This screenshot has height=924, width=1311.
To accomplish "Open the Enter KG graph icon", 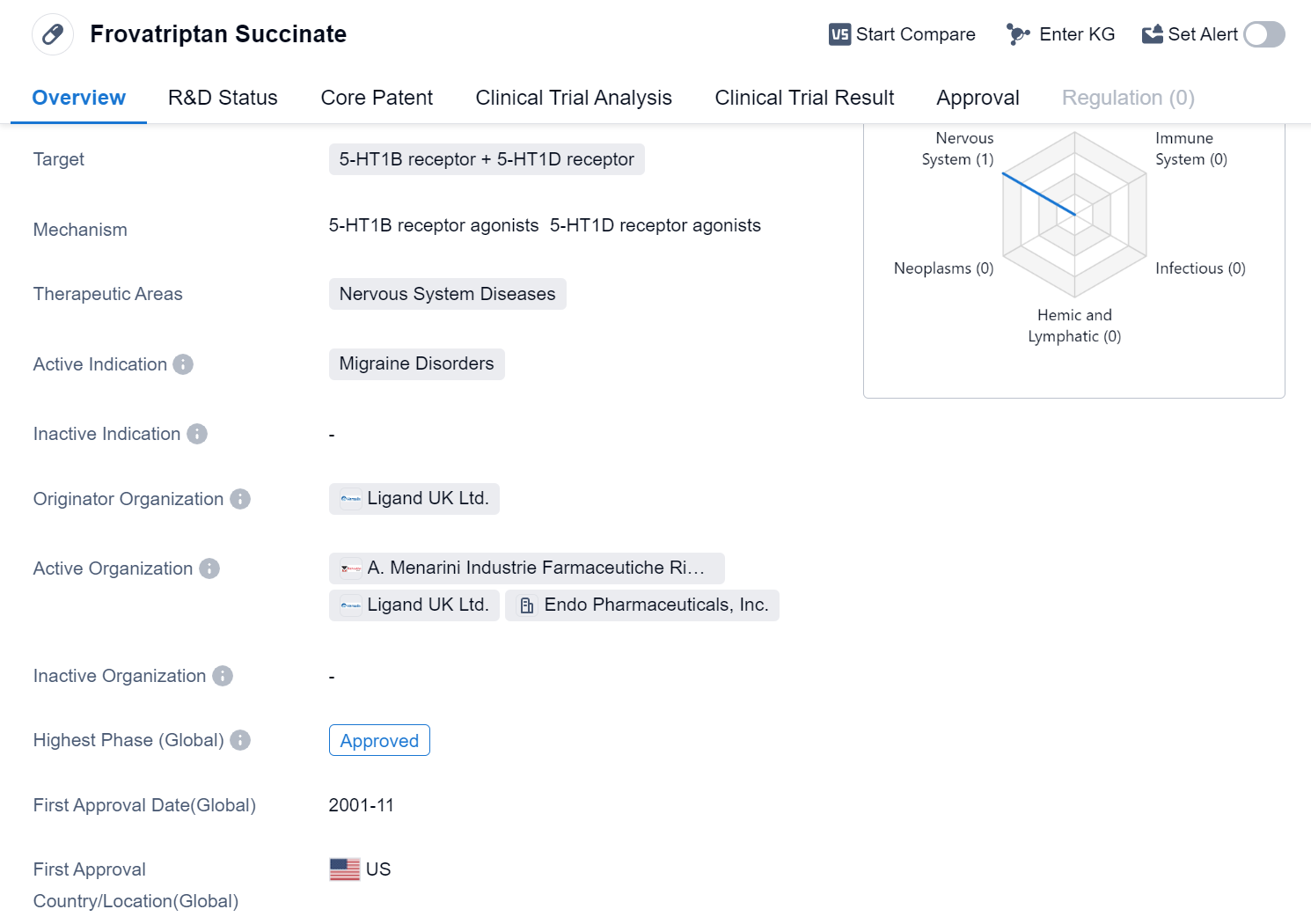I will pos(1018,34).
